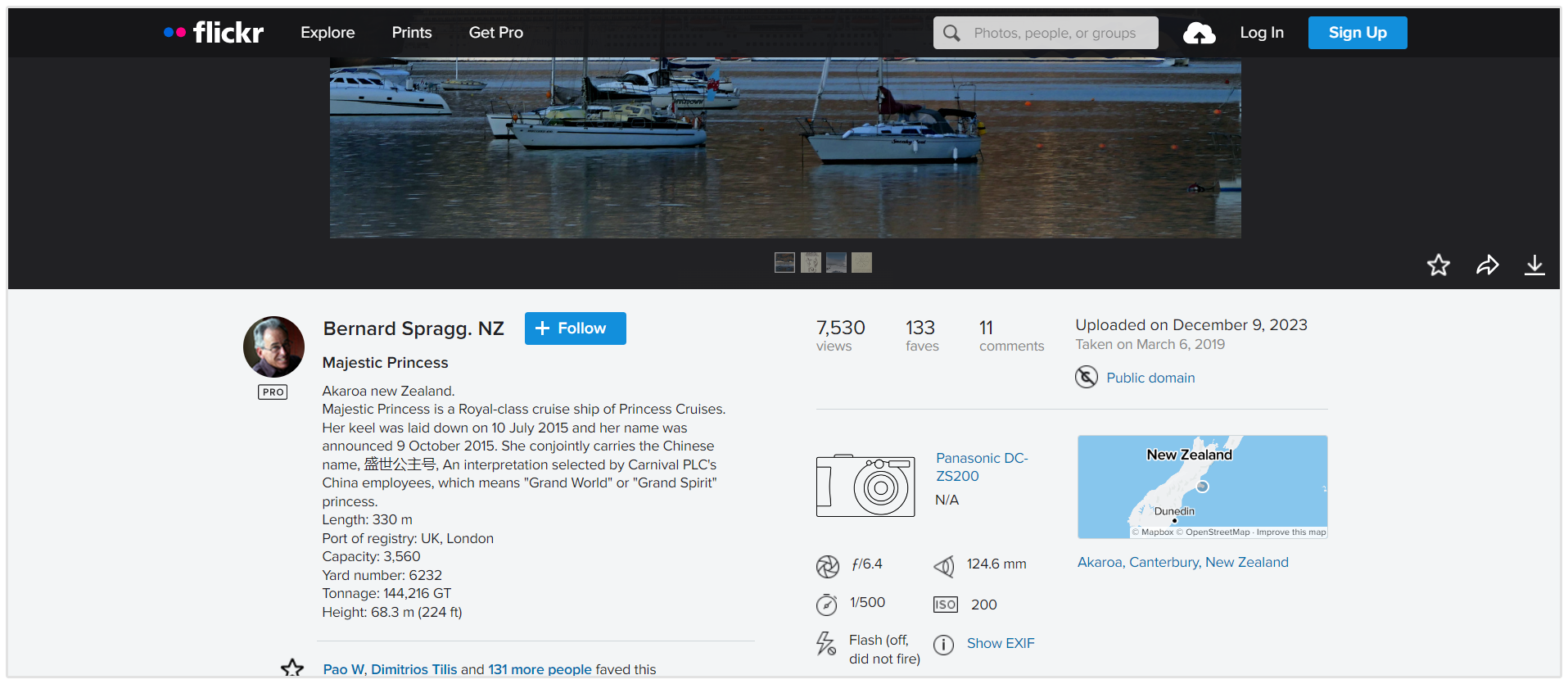This screenshot has height=684, width=1568.
Task: Select the first thumbnail in photo strip
Action: 784,263
